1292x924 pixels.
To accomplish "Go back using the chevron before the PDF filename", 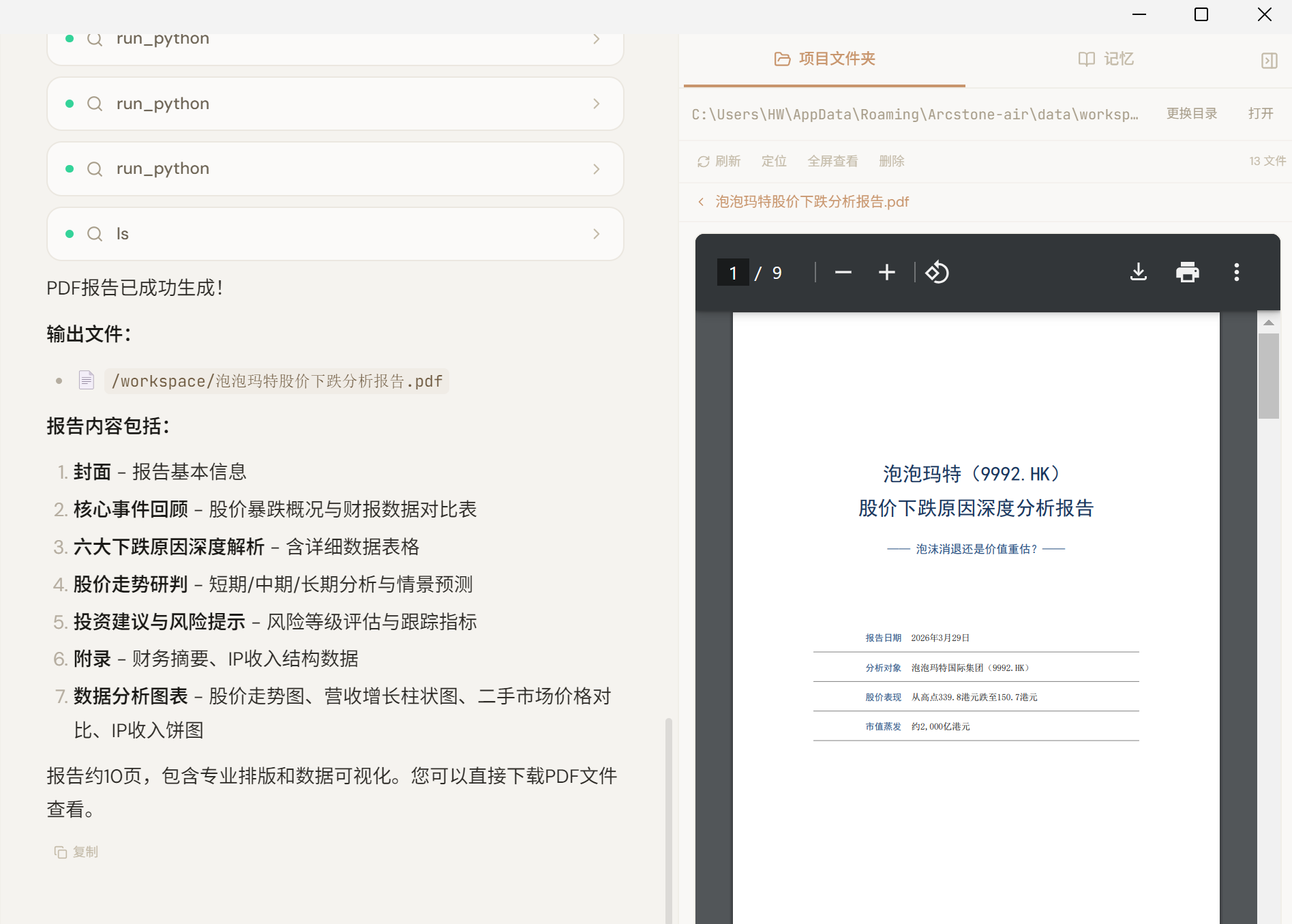I will 702,201.
